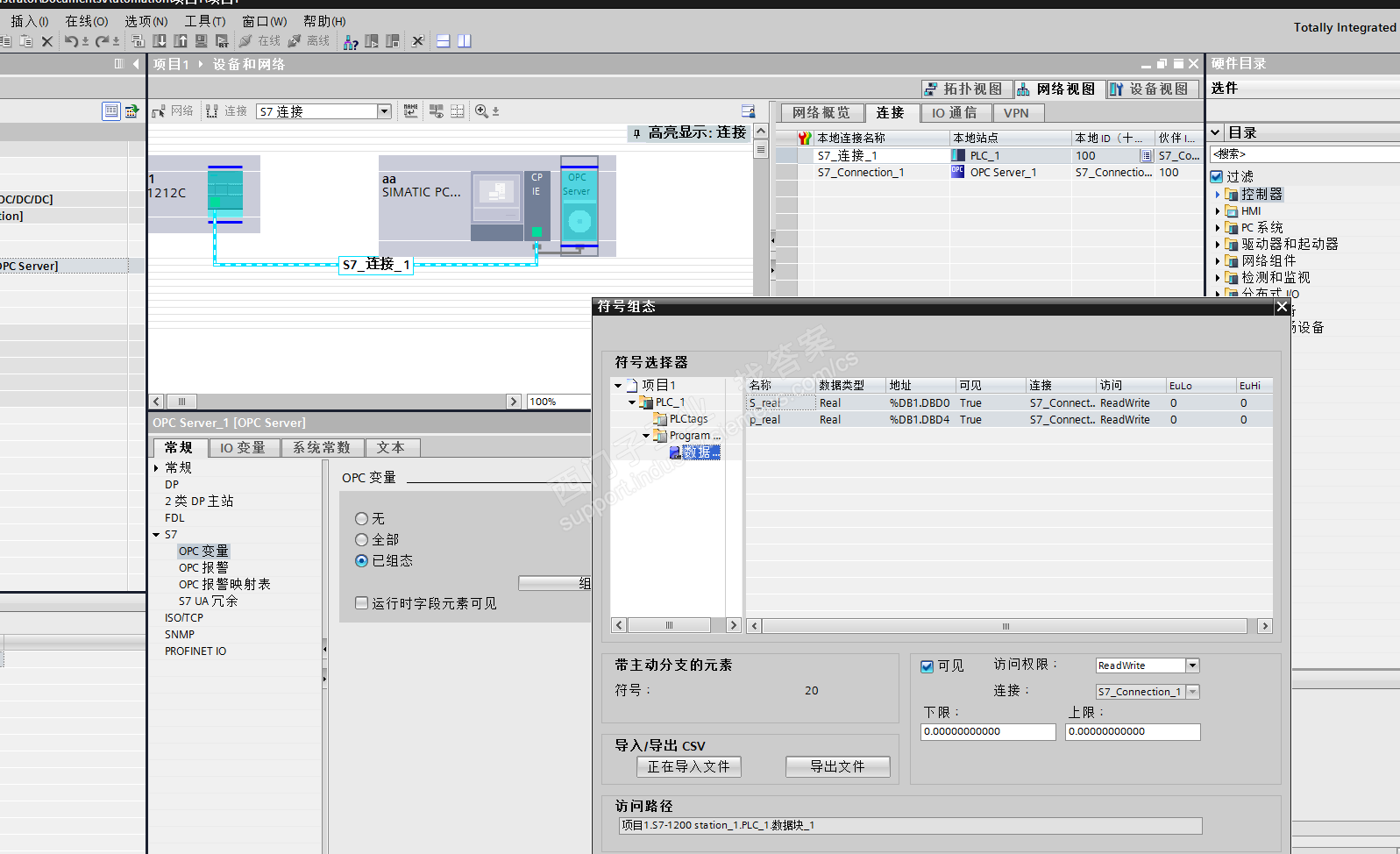
Task: Split the editor space vertically
Action: 465,41
